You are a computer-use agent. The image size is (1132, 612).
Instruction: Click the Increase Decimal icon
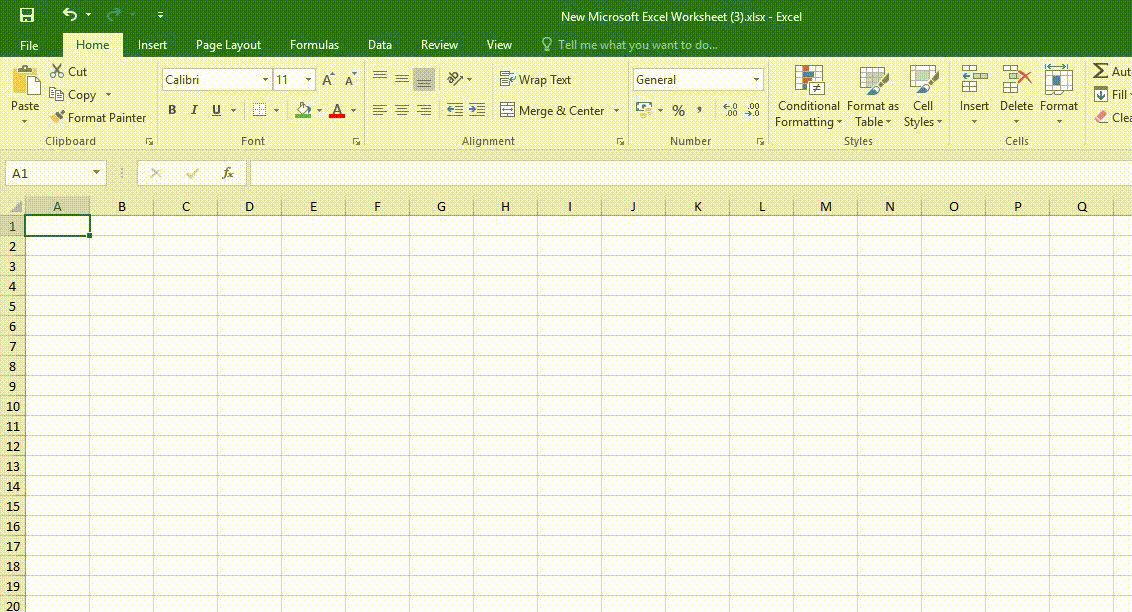729,110
